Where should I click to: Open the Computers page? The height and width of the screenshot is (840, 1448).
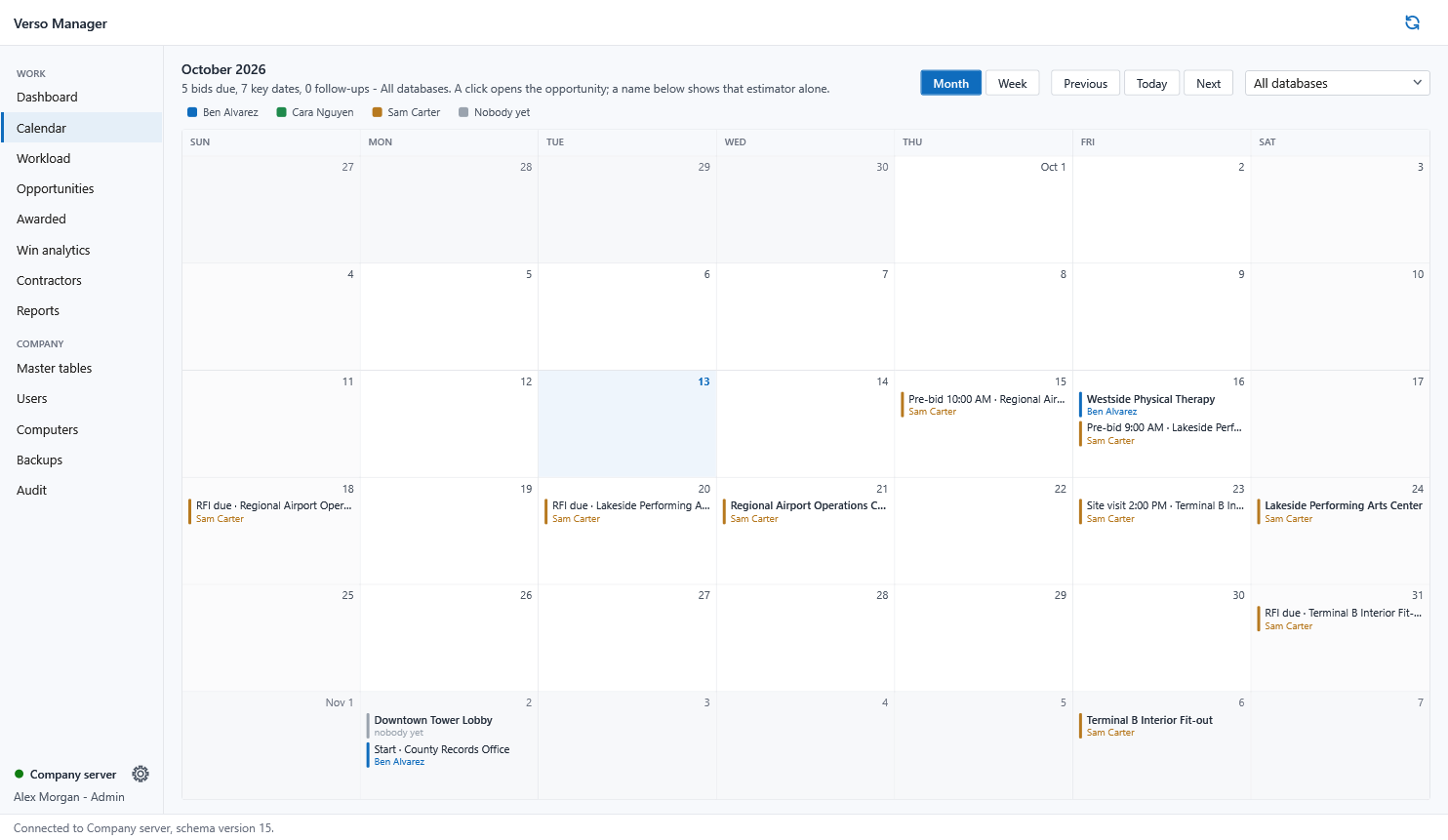[82, 429]
